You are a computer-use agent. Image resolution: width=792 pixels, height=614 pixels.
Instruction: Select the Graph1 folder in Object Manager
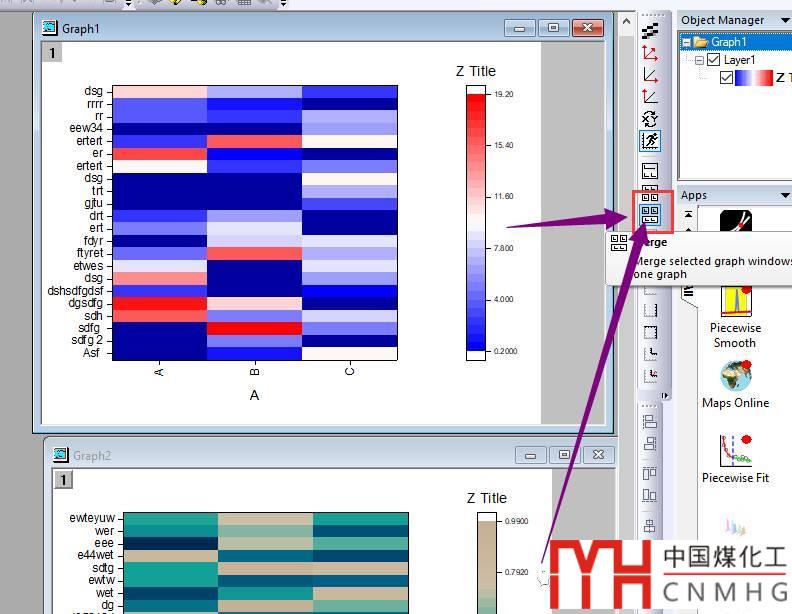click(727, 42)
